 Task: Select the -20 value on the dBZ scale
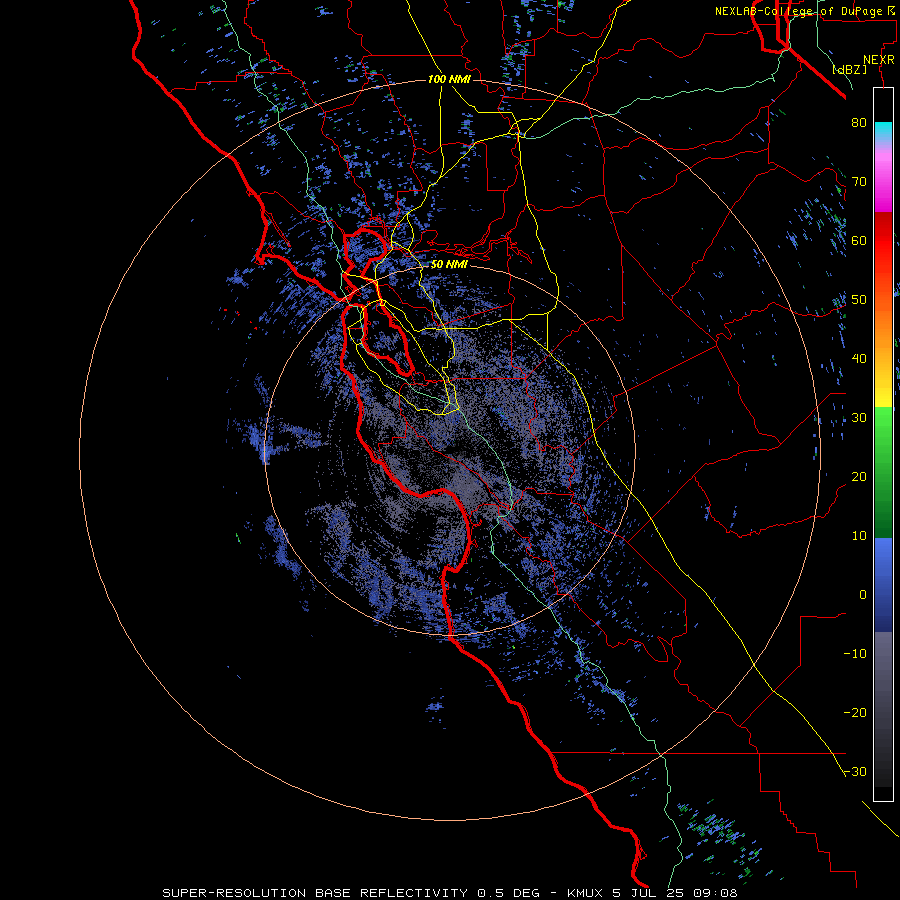click(855, 713)
